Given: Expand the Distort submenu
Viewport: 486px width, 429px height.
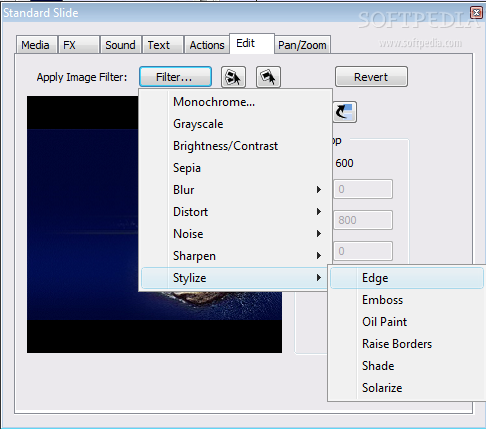Looking at the screenshot, I should [235, 212].
